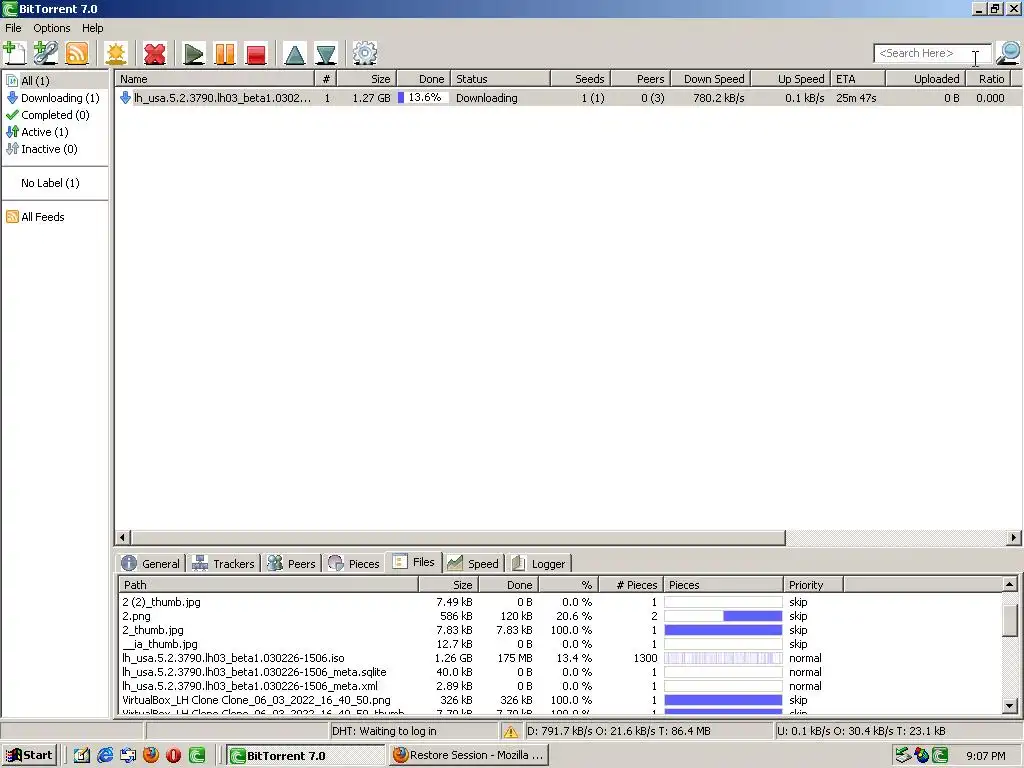Click the green Start torrent icon
Screen dimensions: 1024x768
coord(193,54)
